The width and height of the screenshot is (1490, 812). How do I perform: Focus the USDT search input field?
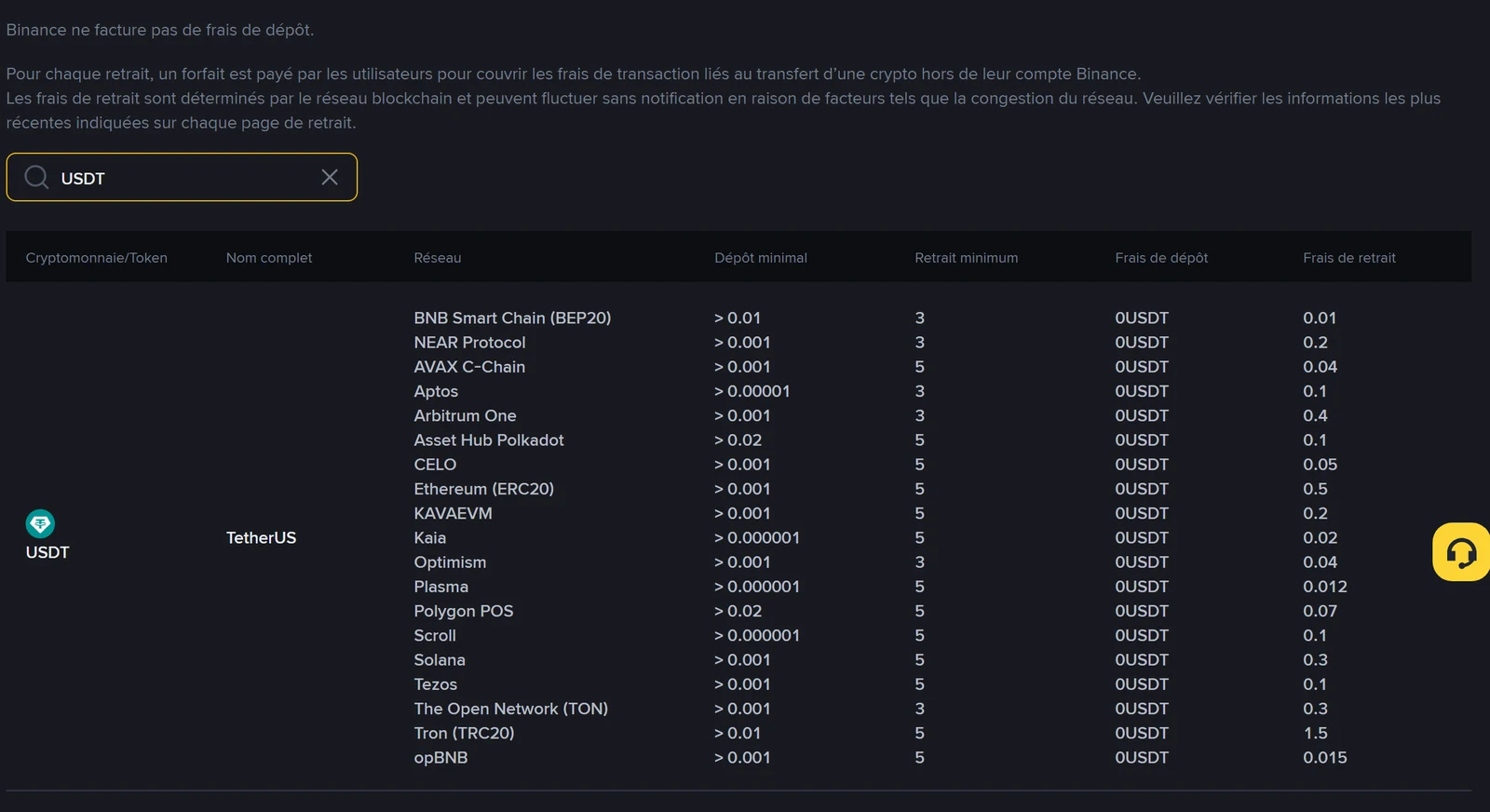(x=182, y=177)
